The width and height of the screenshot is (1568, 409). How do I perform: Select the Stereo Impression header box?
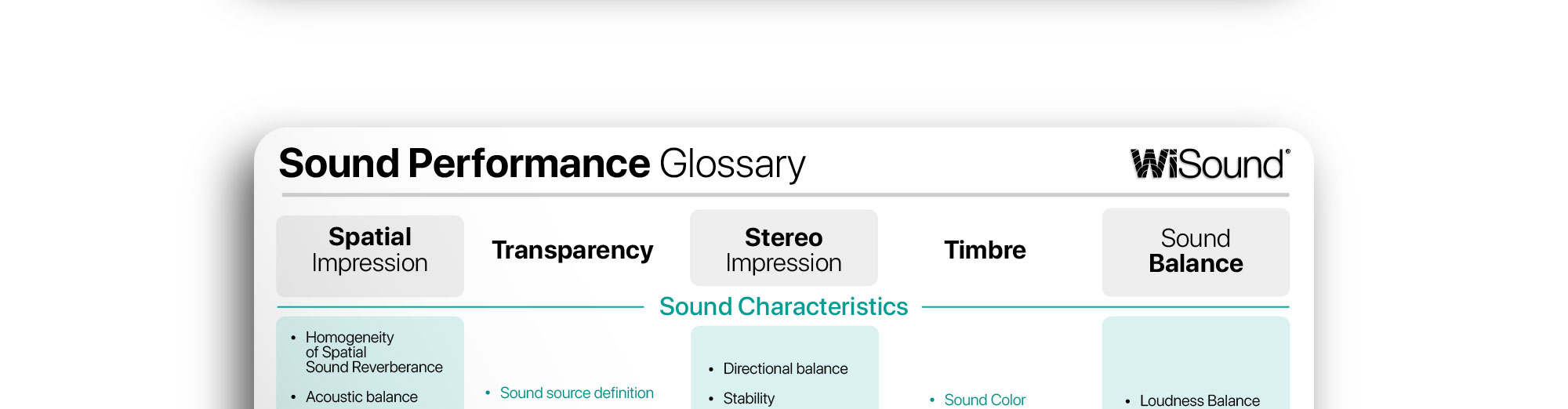point(784,248)
